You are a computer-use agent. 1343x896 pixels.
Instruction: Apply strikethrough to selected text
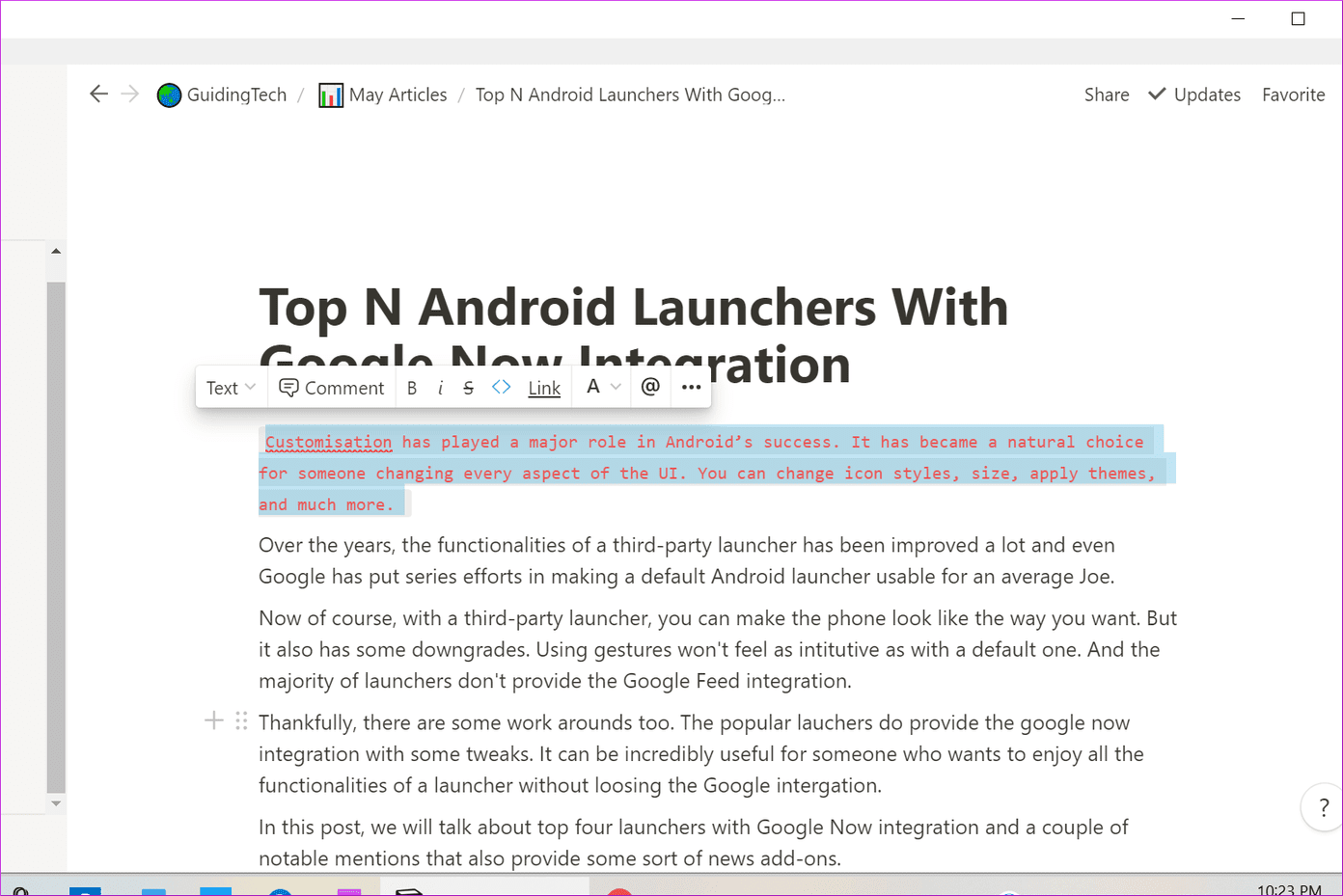tap(468, 388)
